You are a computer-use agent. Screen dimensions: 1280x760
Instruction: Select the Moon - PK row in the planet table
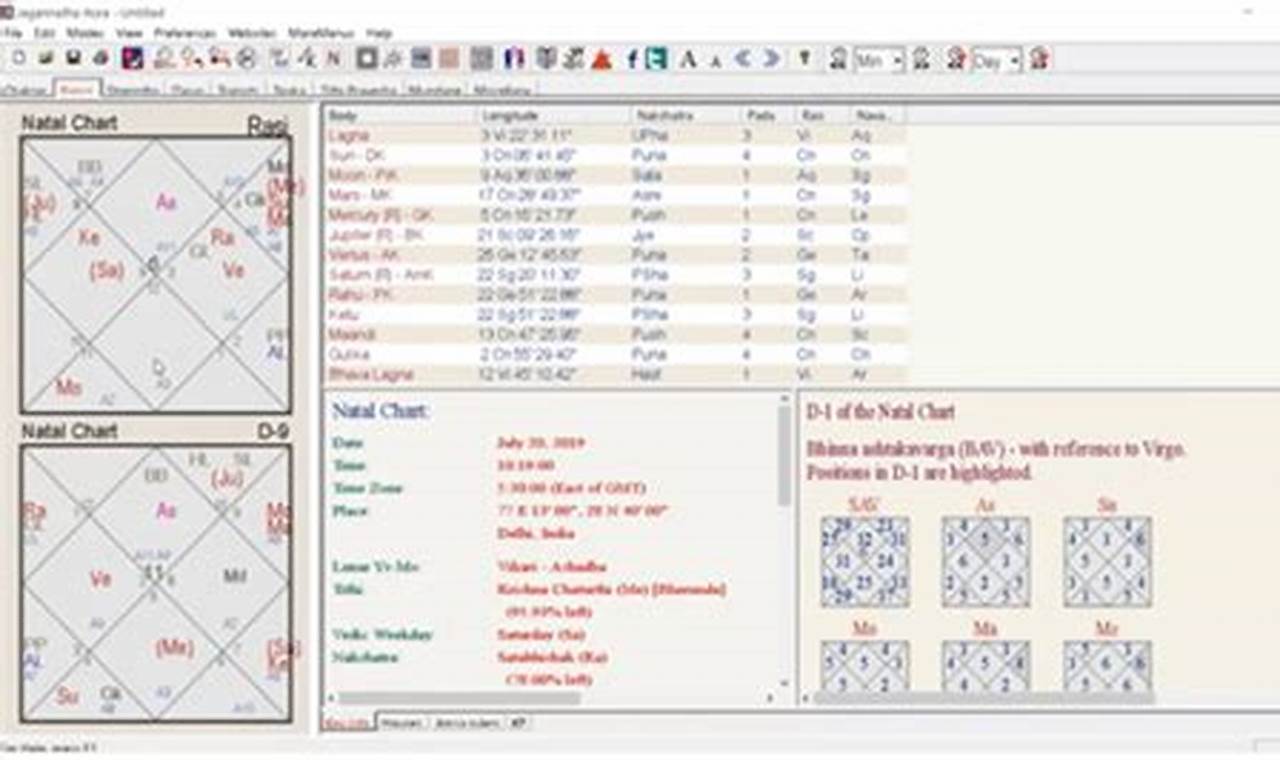click(450, 175)
